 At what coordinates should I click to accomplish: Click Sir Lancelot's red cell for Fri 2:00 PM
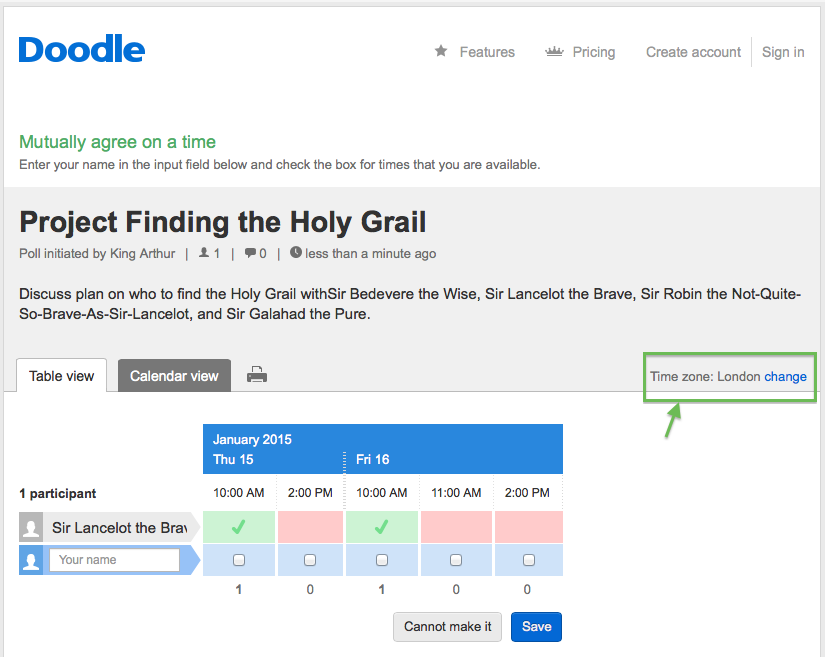529,527
